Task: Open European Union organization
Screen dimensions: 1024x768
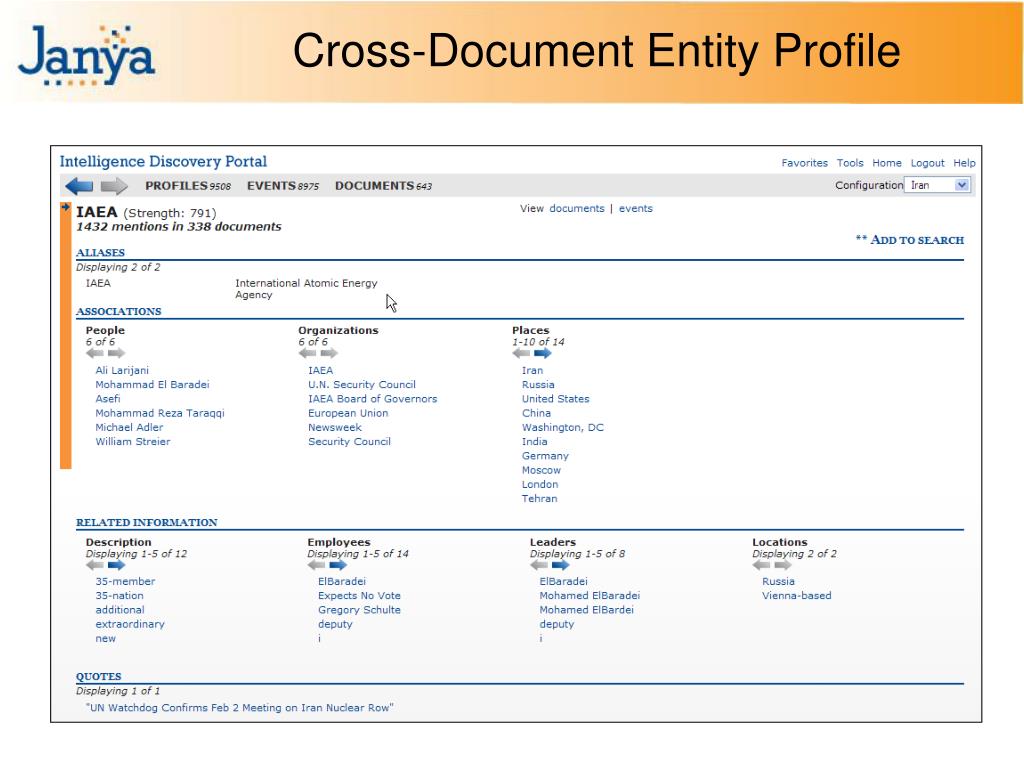Action: [348, 413]
